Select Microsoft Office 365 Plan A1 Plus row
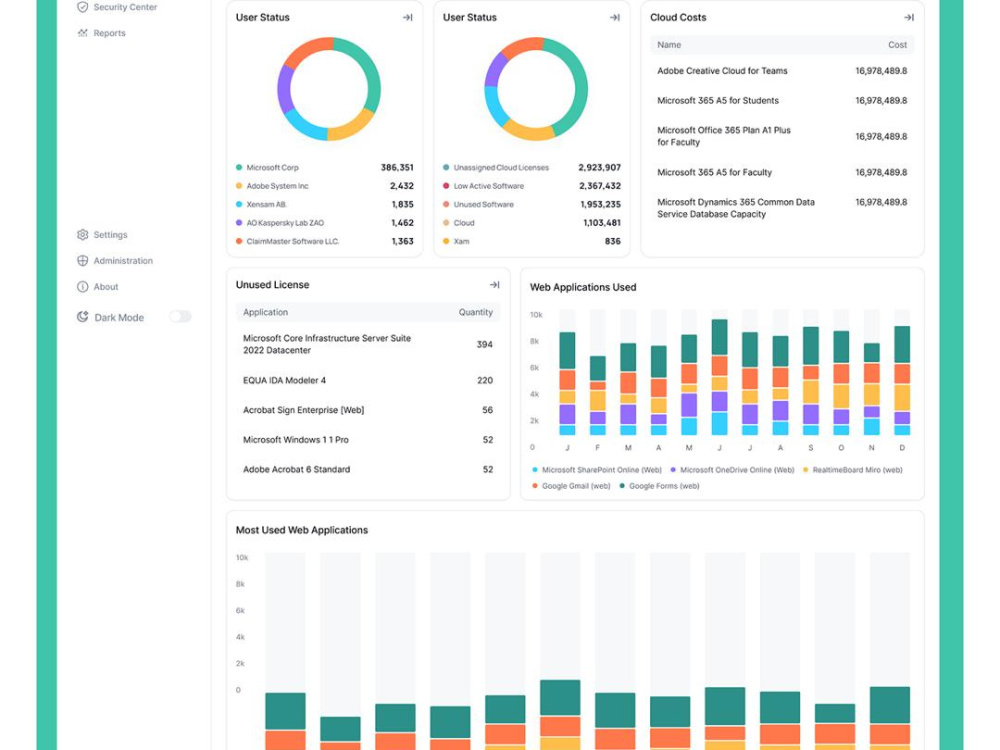 [782, 136]
